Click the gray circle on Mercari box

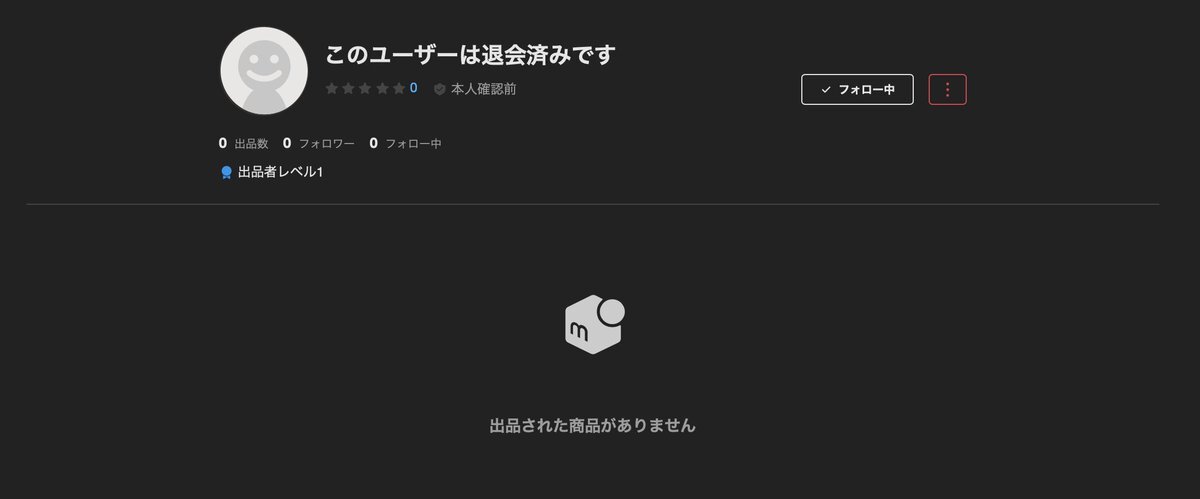click(x=611, y=312)
